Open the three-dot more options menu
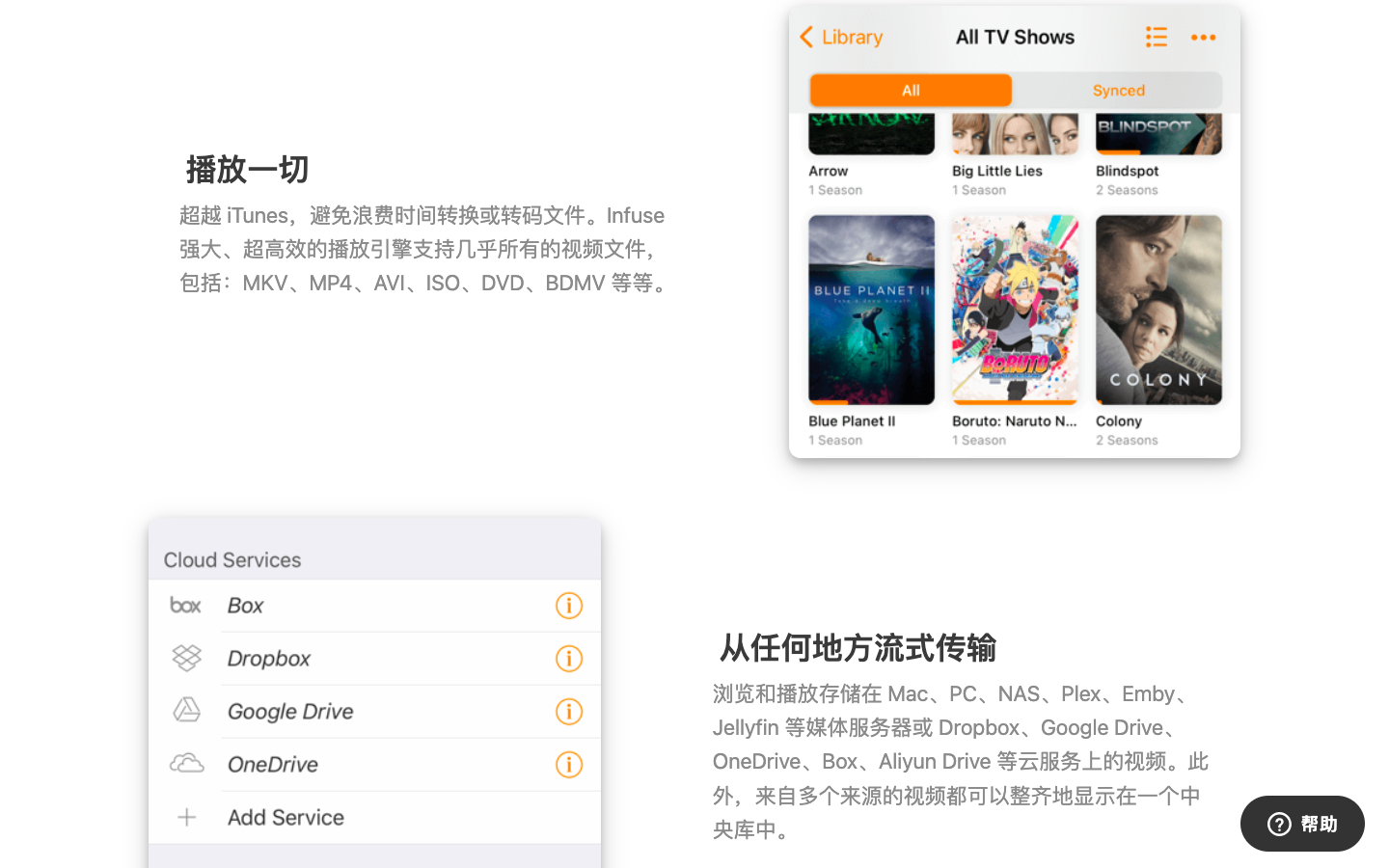 pos(1203,38)
